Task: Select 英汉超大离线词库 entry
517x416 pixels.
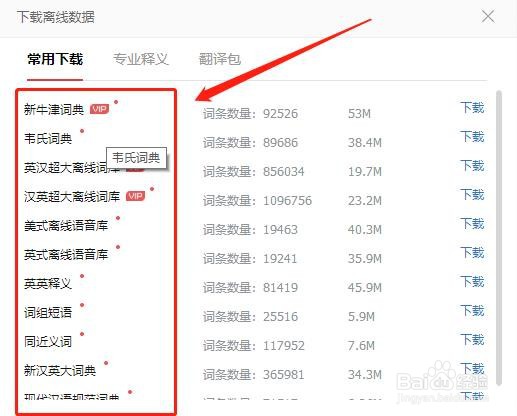Action: pos(72,167)
